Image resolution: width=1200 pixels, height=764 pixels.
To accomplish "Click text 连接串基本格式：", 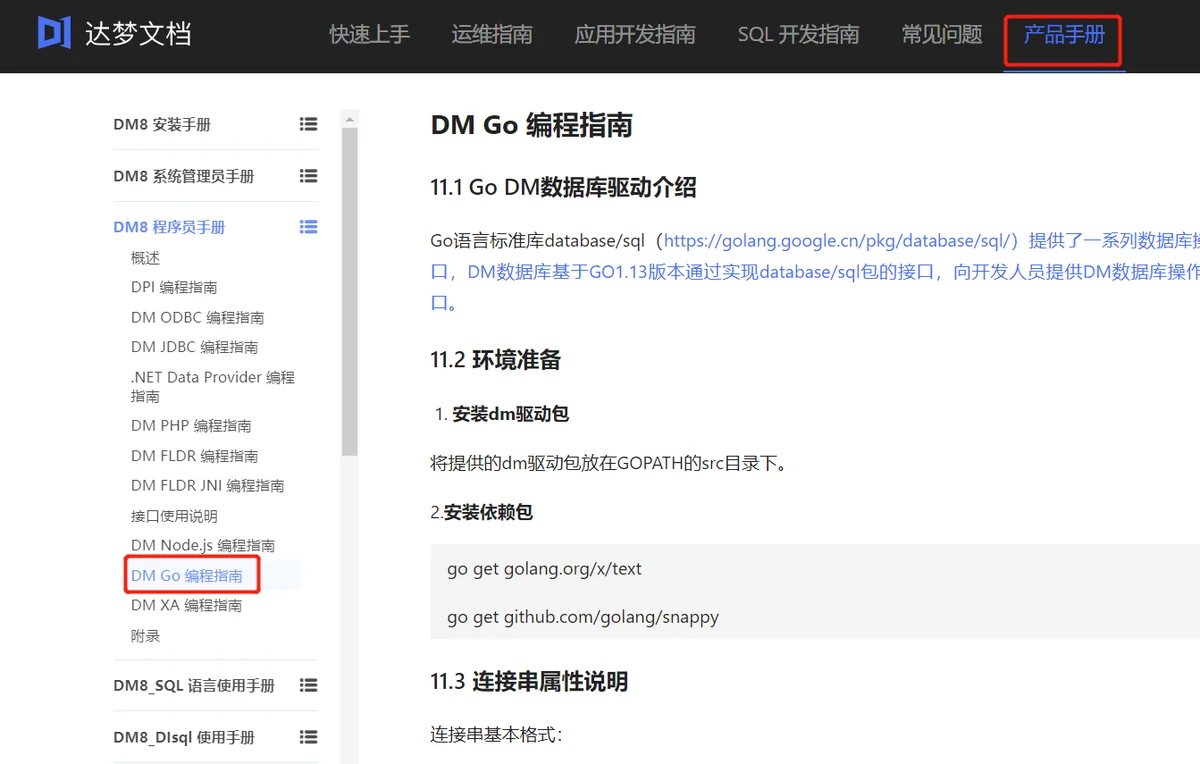I will tap(497, 735).
